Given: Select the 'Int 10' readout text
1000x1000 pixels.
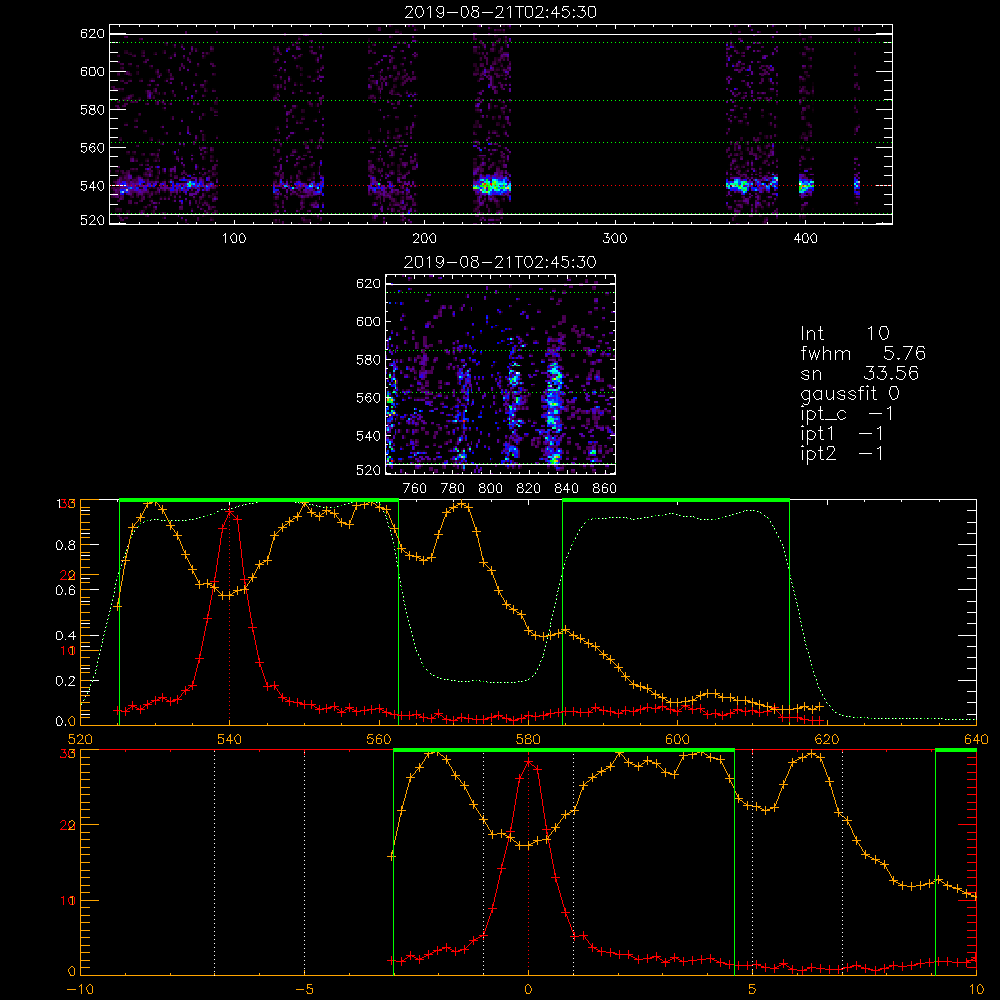Looking at the screenshot, I should tap(844, 333).
